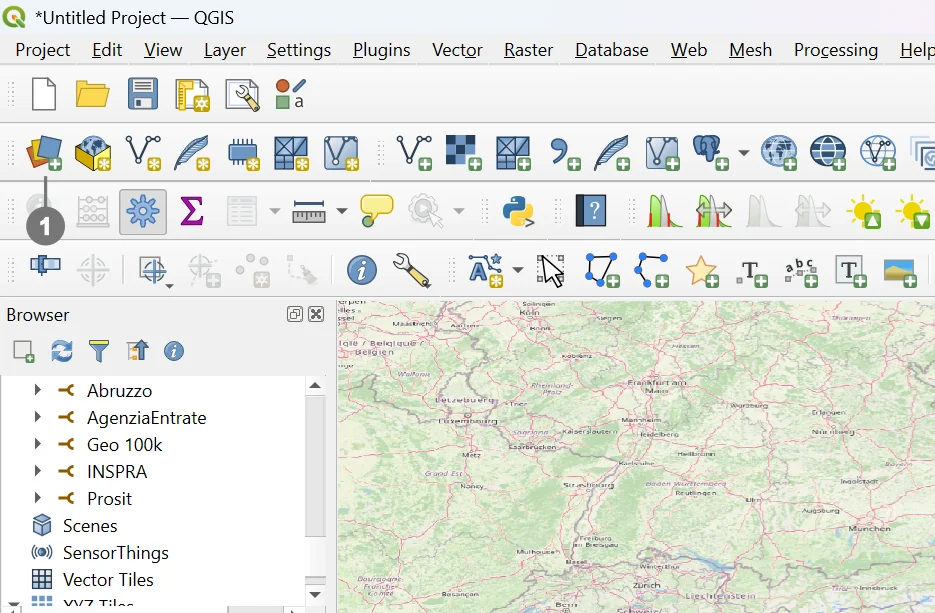Click the Identify Features info icon

tap(362, 269)
